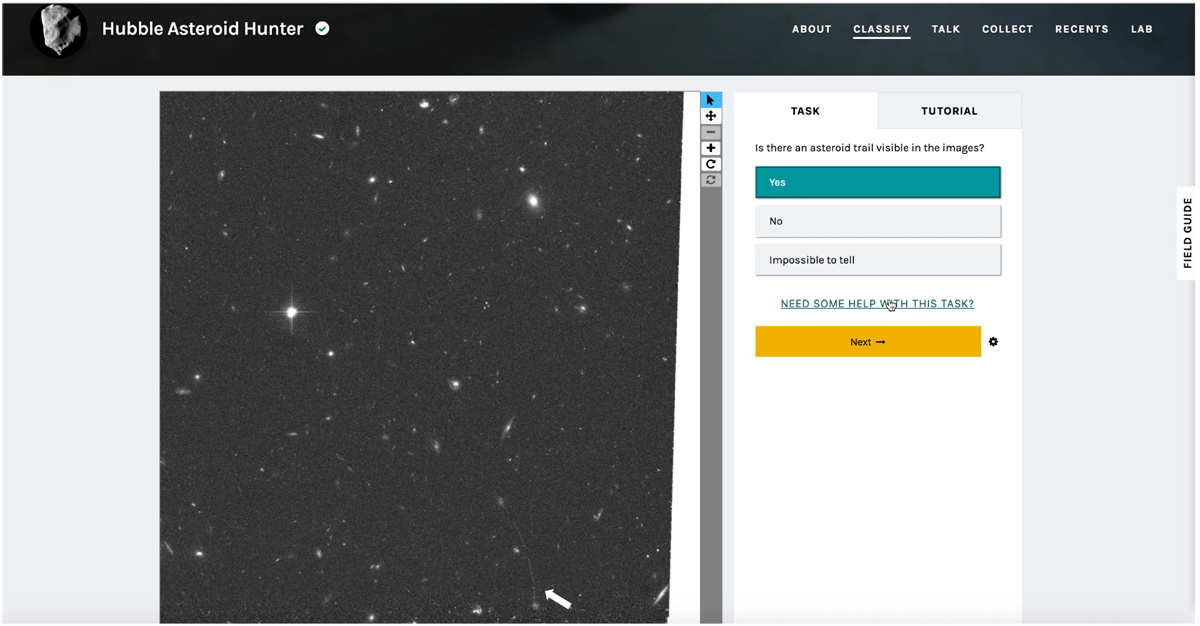Select the No answer option

877,221
